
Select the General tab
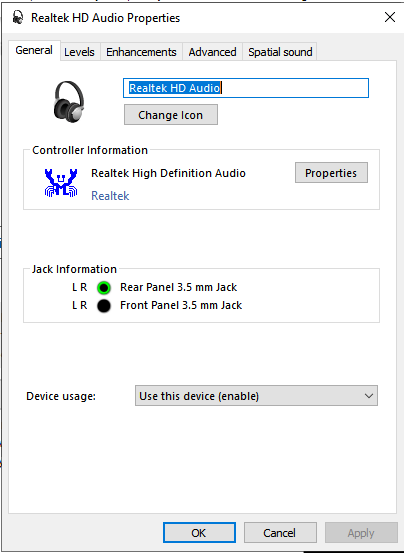pyautogui.click(x=34, y=50)
